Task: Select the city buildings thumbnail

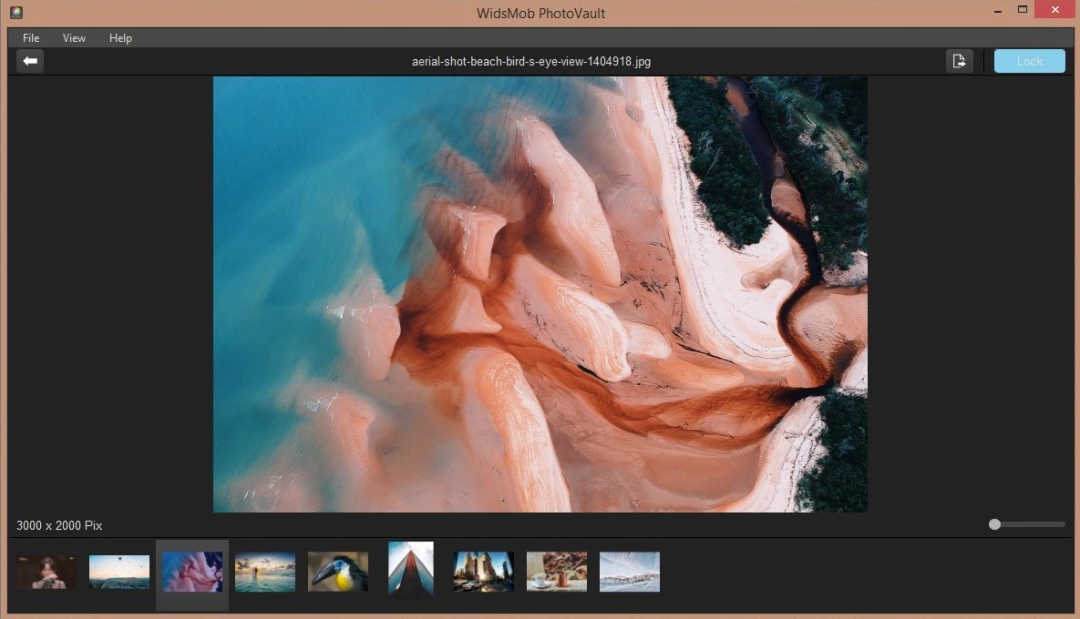Action: pyautogui.click(x=483, y=571)
